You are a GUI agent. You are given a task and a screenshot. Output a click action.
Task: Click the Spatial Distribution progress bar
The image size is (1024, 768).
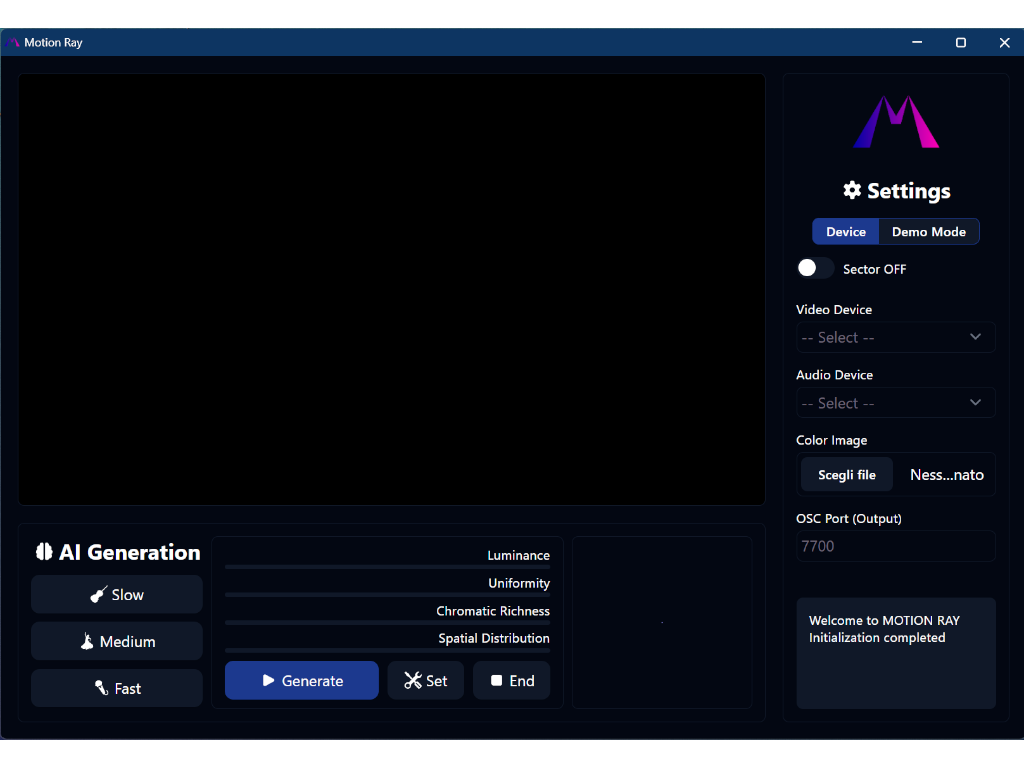coord(387,650)
